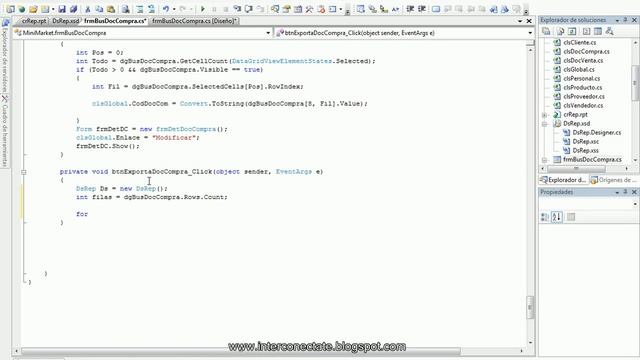Select the Explorador d... bottom tab
640x360 pixels.
563,180
